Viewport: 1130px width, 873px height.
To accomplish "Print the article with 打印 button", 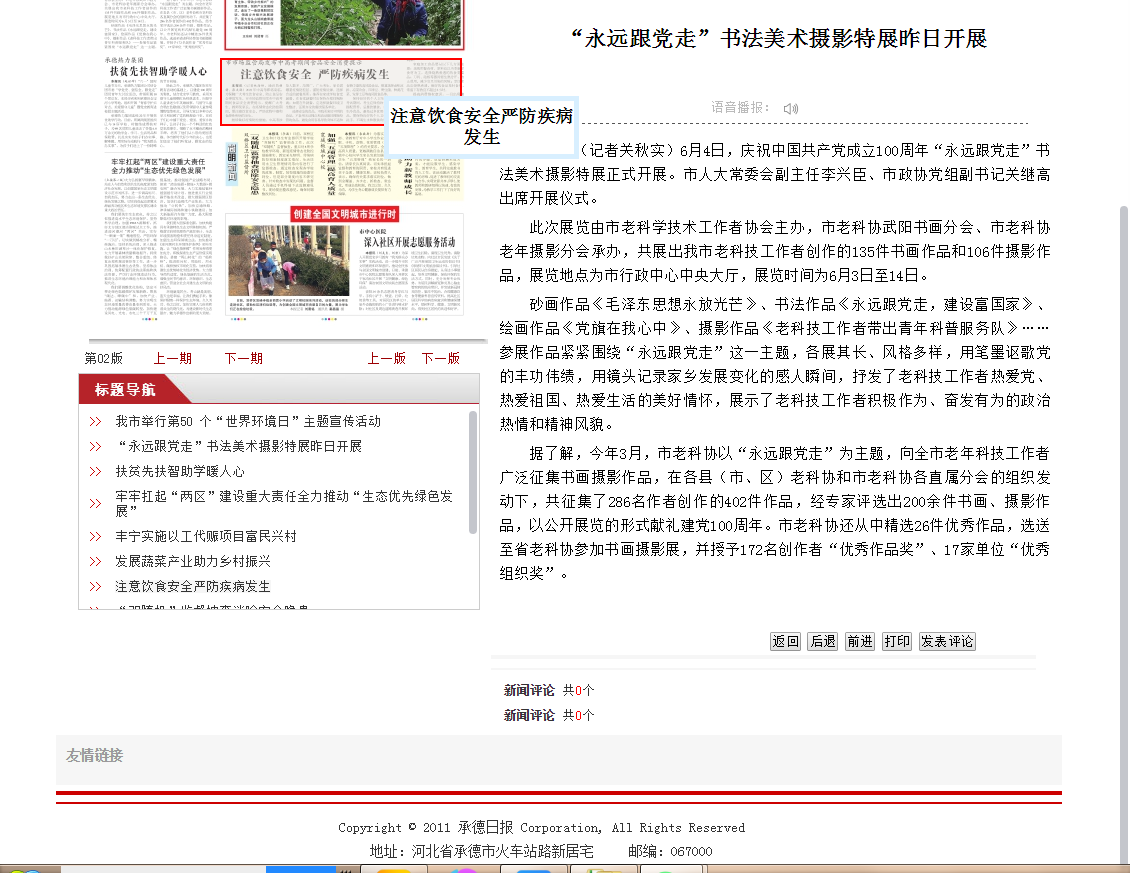I will coord(897,642).
